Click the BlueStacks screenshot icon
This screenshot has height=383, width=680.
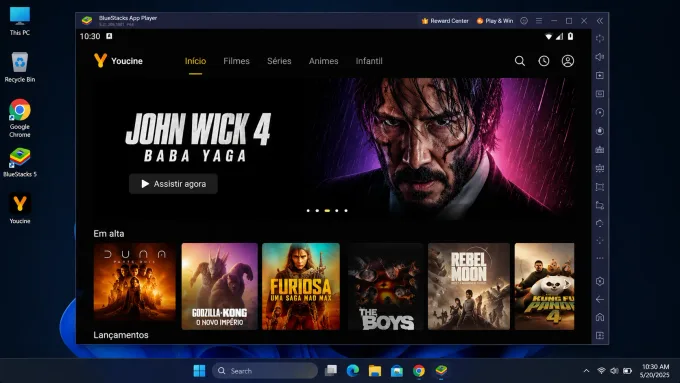pyautogui.click(x=600, y=187)
